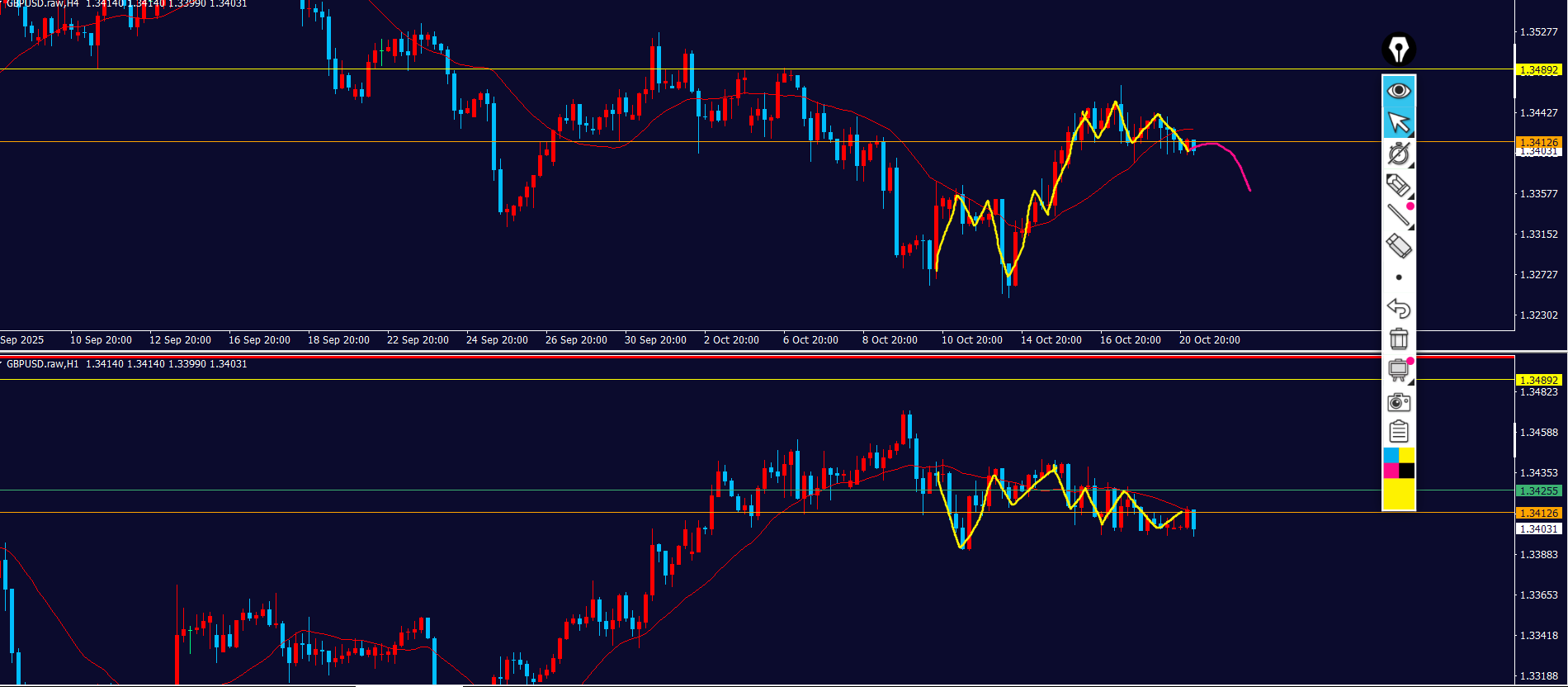1568x687 pixels.
Task: Click the brush size dot
Action: click(x=1398, y=277)
